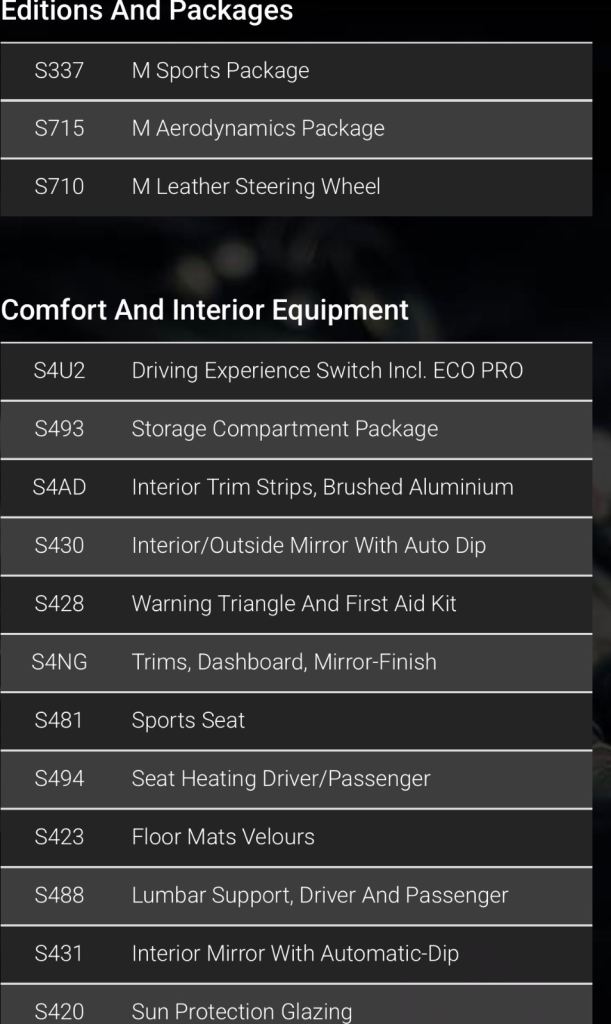Click the Editions And Packages heading
Viewport: 611px width, 1024px height.
[147, 12]
